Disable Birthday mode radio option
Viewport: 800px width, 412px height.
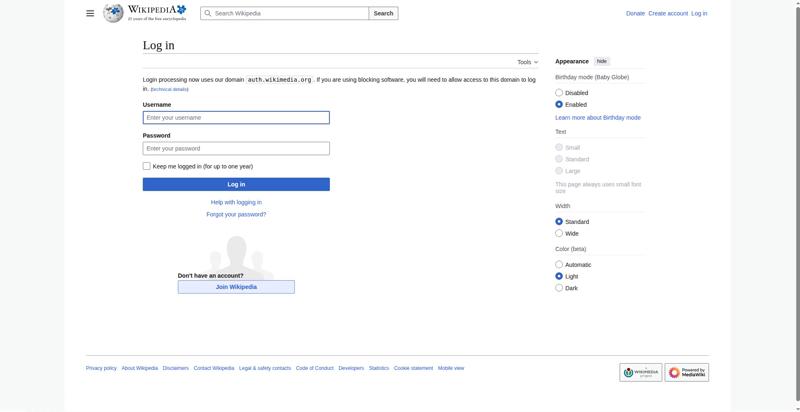[x=559, y=93]
